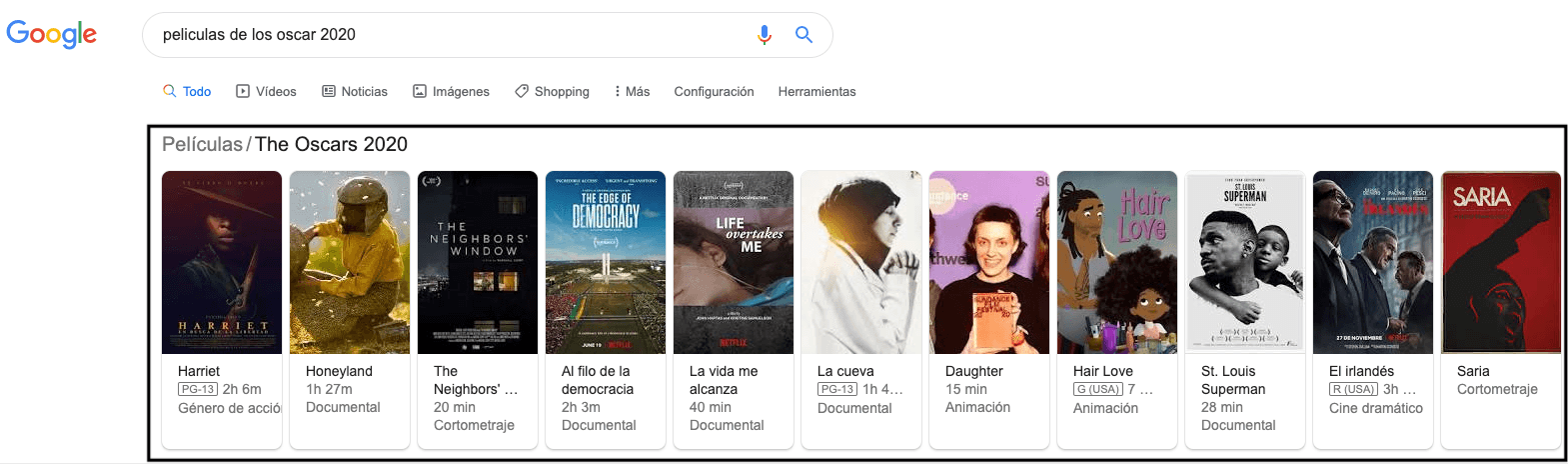The height and width of the screenshot is (467, 1568).
Task: Click inside the search query text field
Action: tap(450, 35)
